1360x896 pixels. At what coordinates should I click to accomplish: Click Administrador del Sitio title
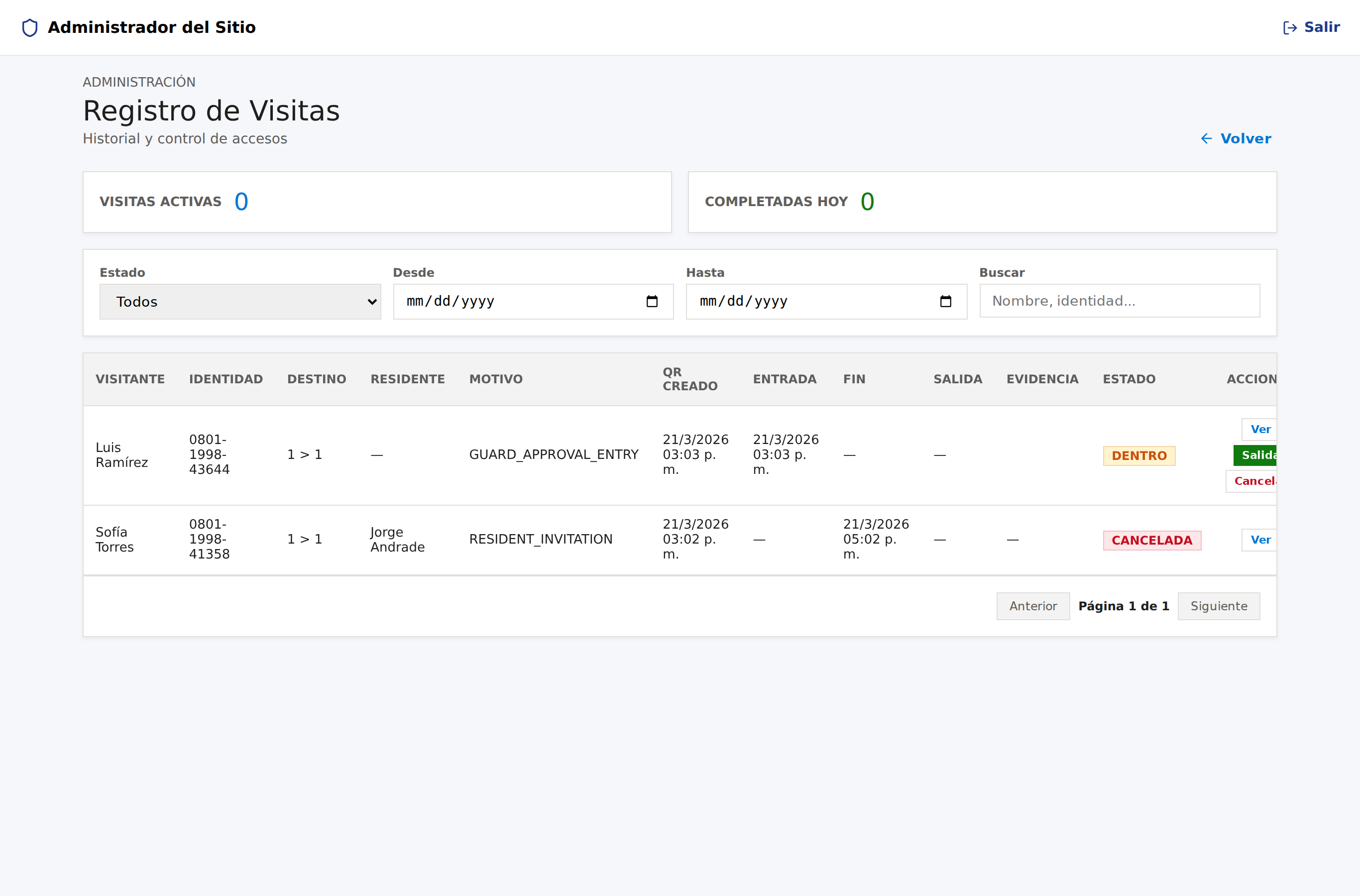(x=151, y=27)
